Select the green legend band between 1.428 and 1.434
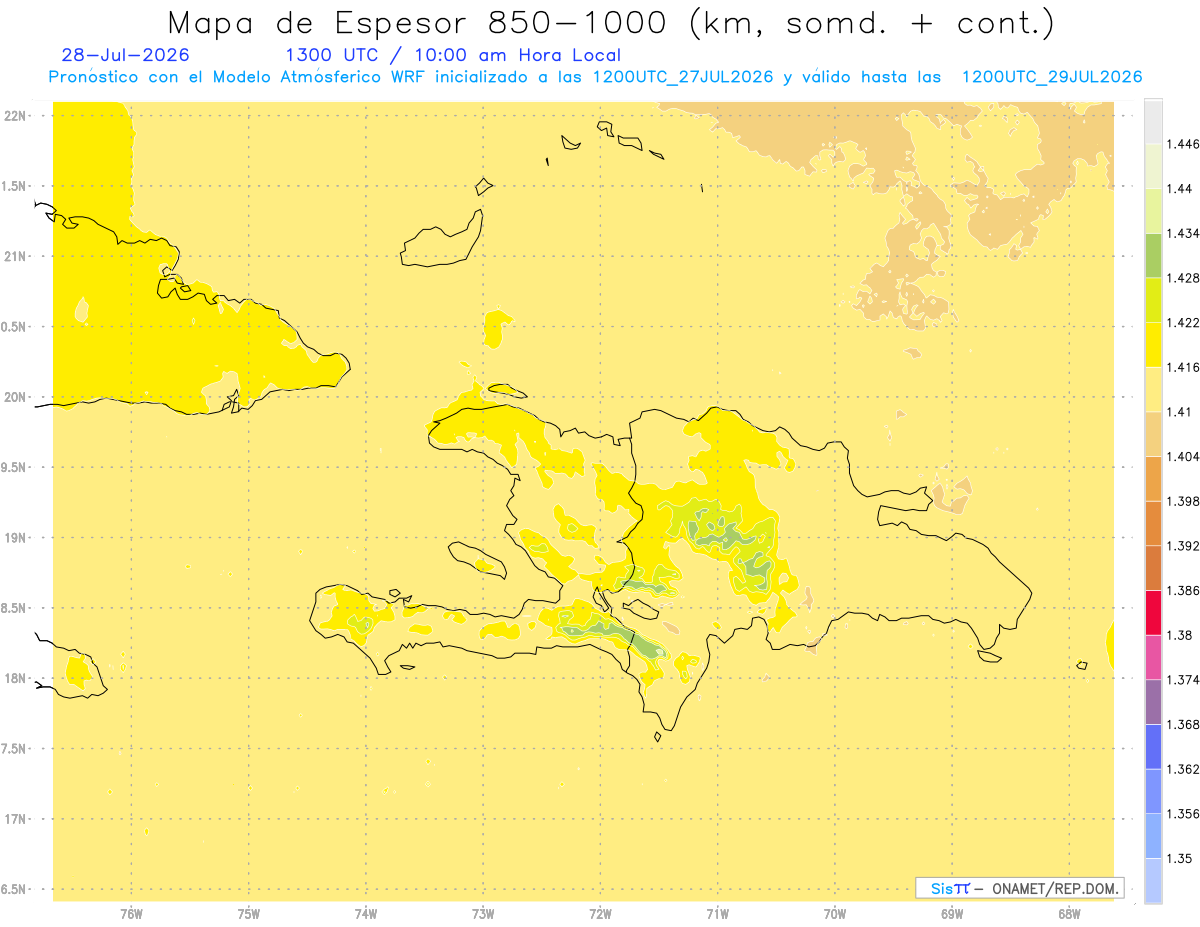The image size is (1200, 927). tap(1153, 255)
